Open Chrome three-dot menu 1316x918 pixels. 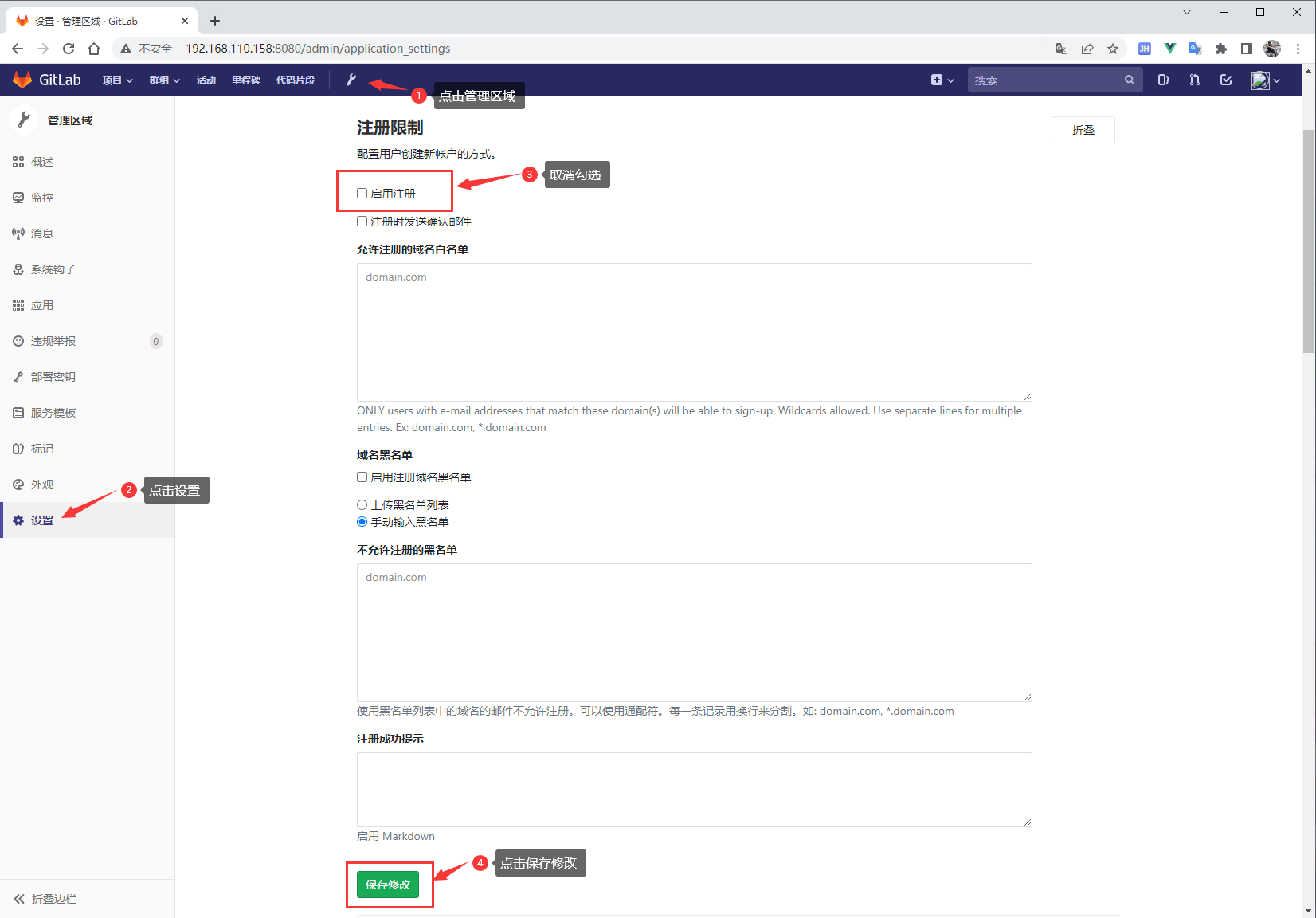pos(1298,49)
